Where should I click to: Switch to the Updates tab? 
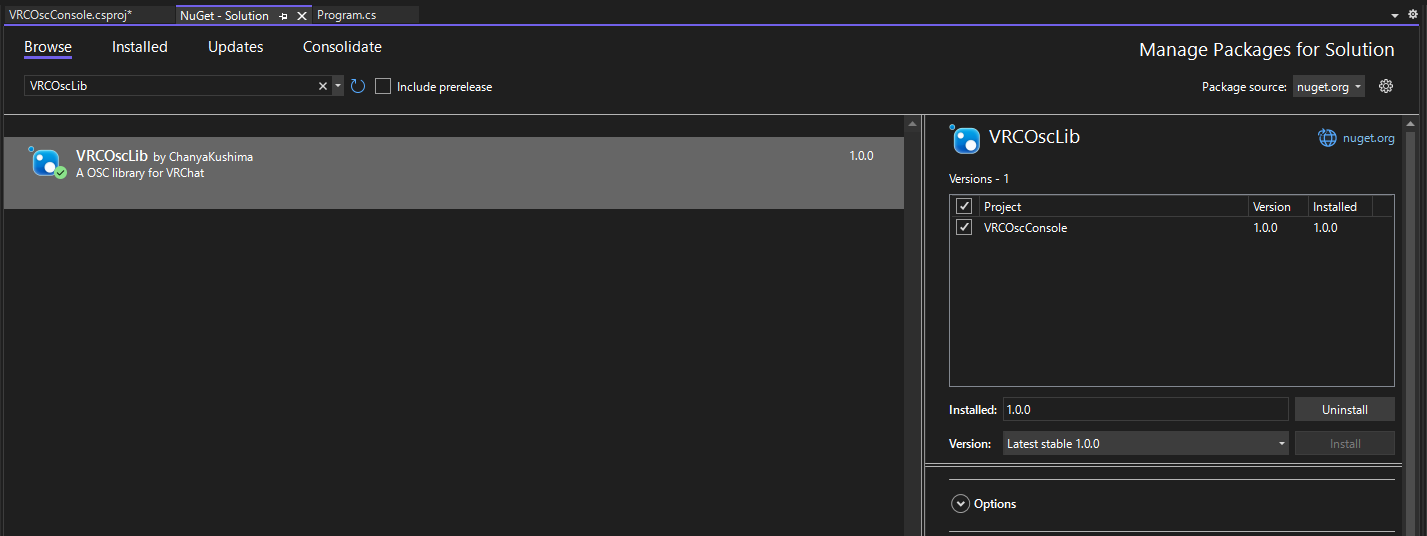pyautogui.click(x=236, y=47)
